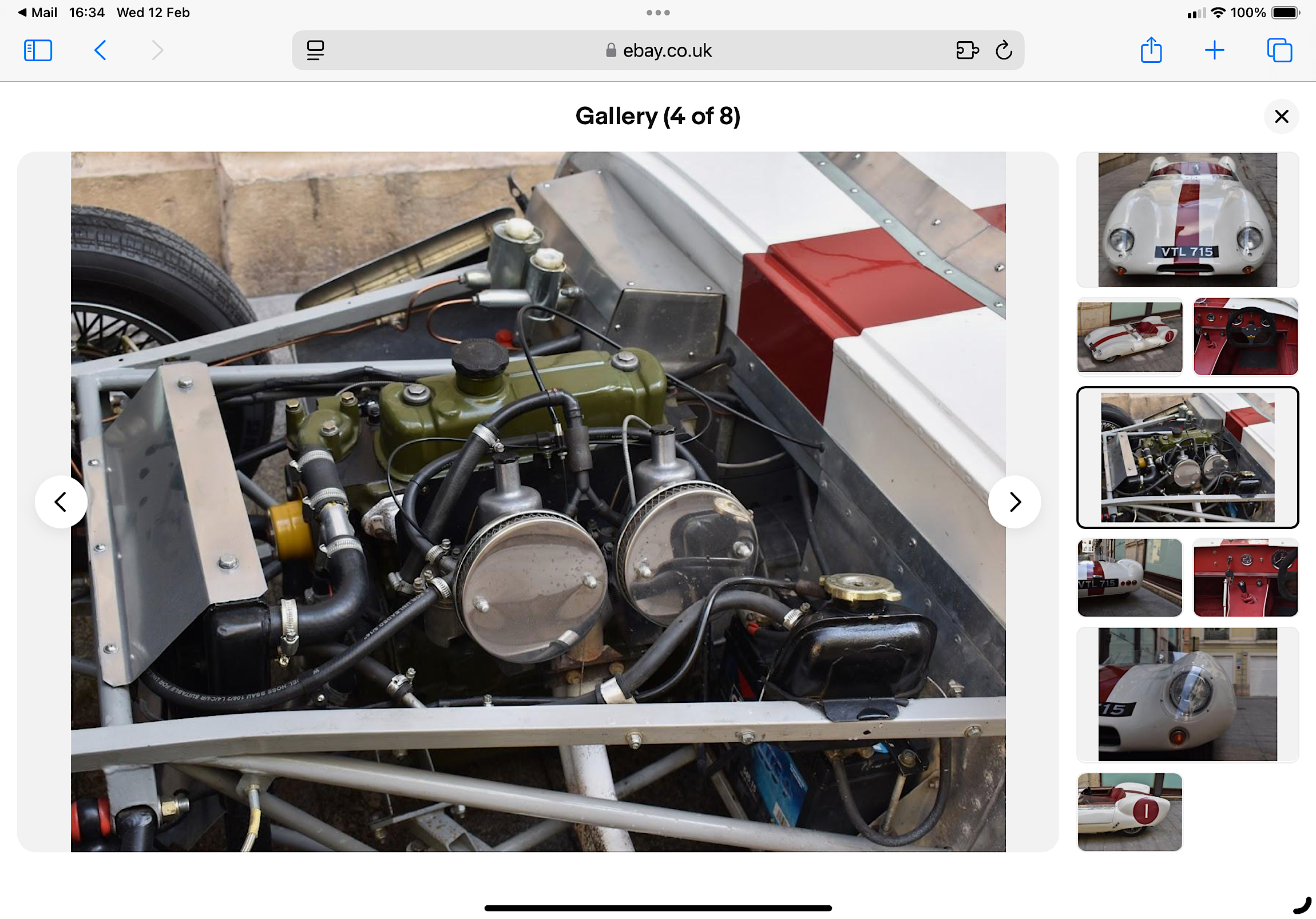
Task: Open the three-dot multitasking menu
Action: tap(658, 13)
